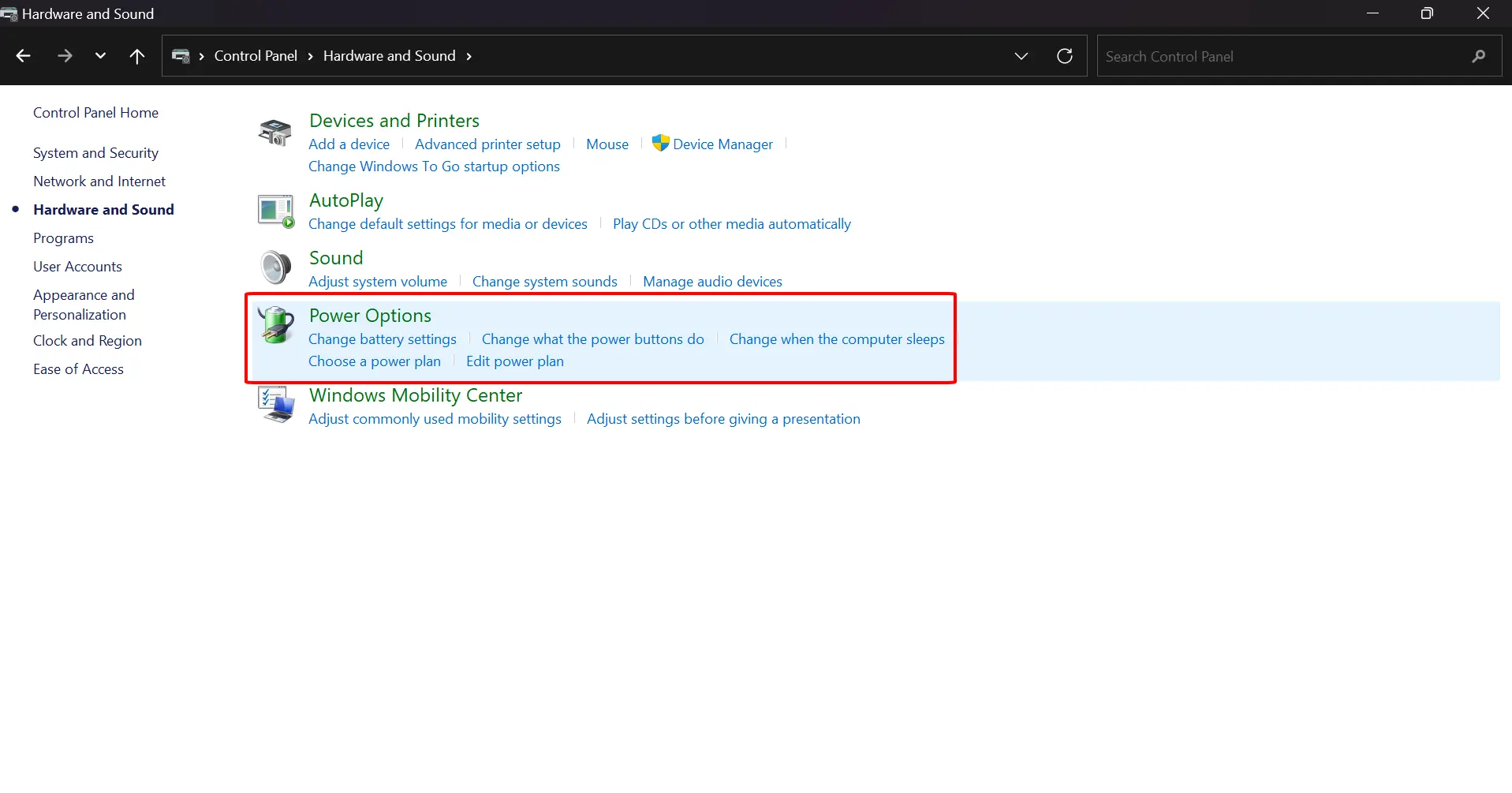The height and width of the screenshot is (793, 1512).
Task: Click the Control Panel breadcrumb
Action: pos(256,56)
